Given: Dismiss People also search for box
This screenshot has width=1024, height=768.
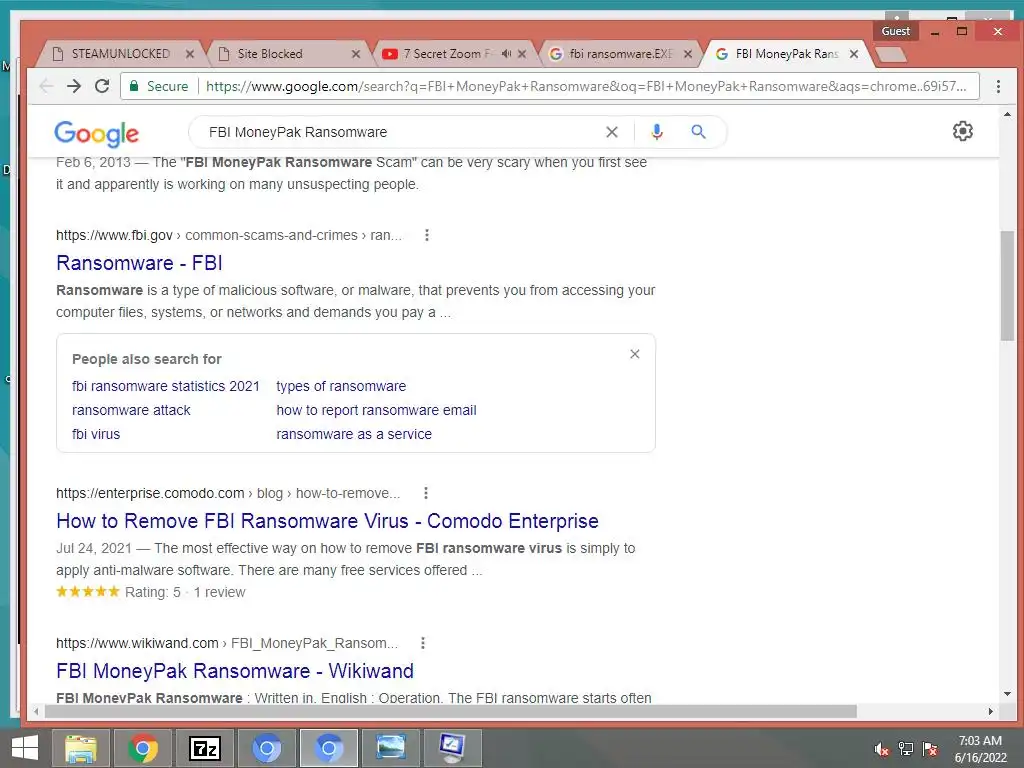Looking at the screenshot, I should pos(635,354).
